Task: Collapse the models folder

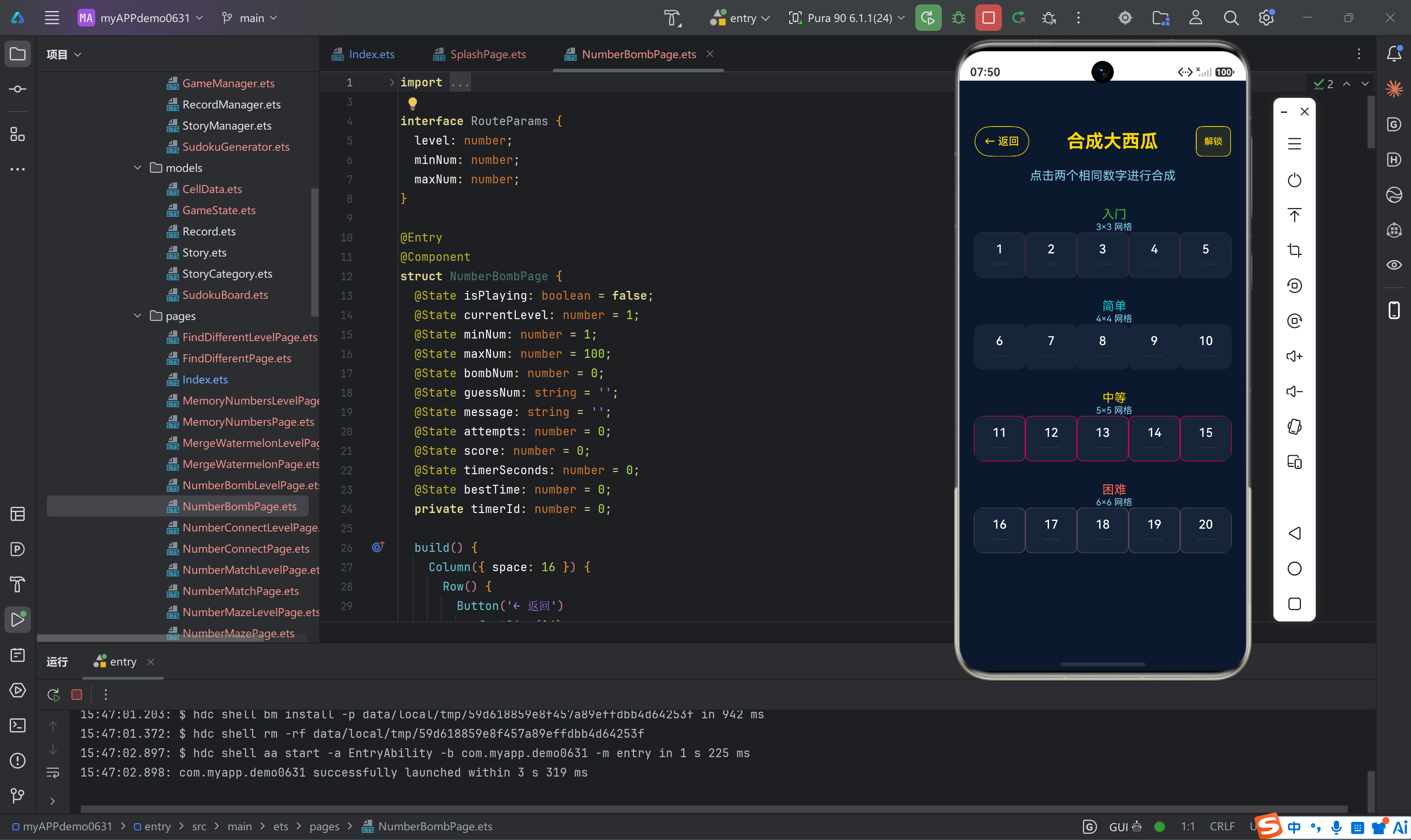Action: point(138,167)
